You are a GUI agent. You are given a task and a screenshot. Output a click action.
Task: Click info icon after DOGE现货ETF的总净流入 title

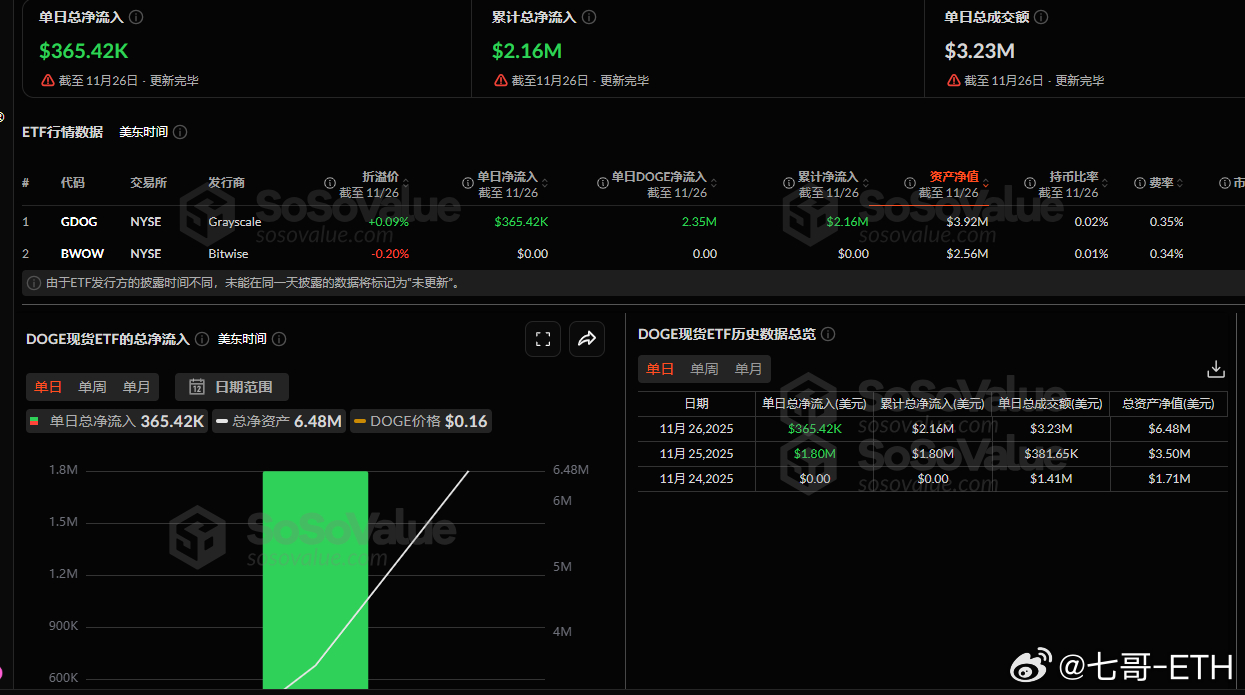202,339
